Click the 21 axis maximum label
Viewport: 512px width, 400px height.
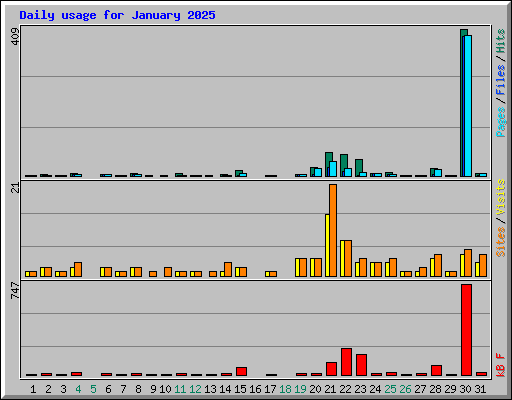15,188
